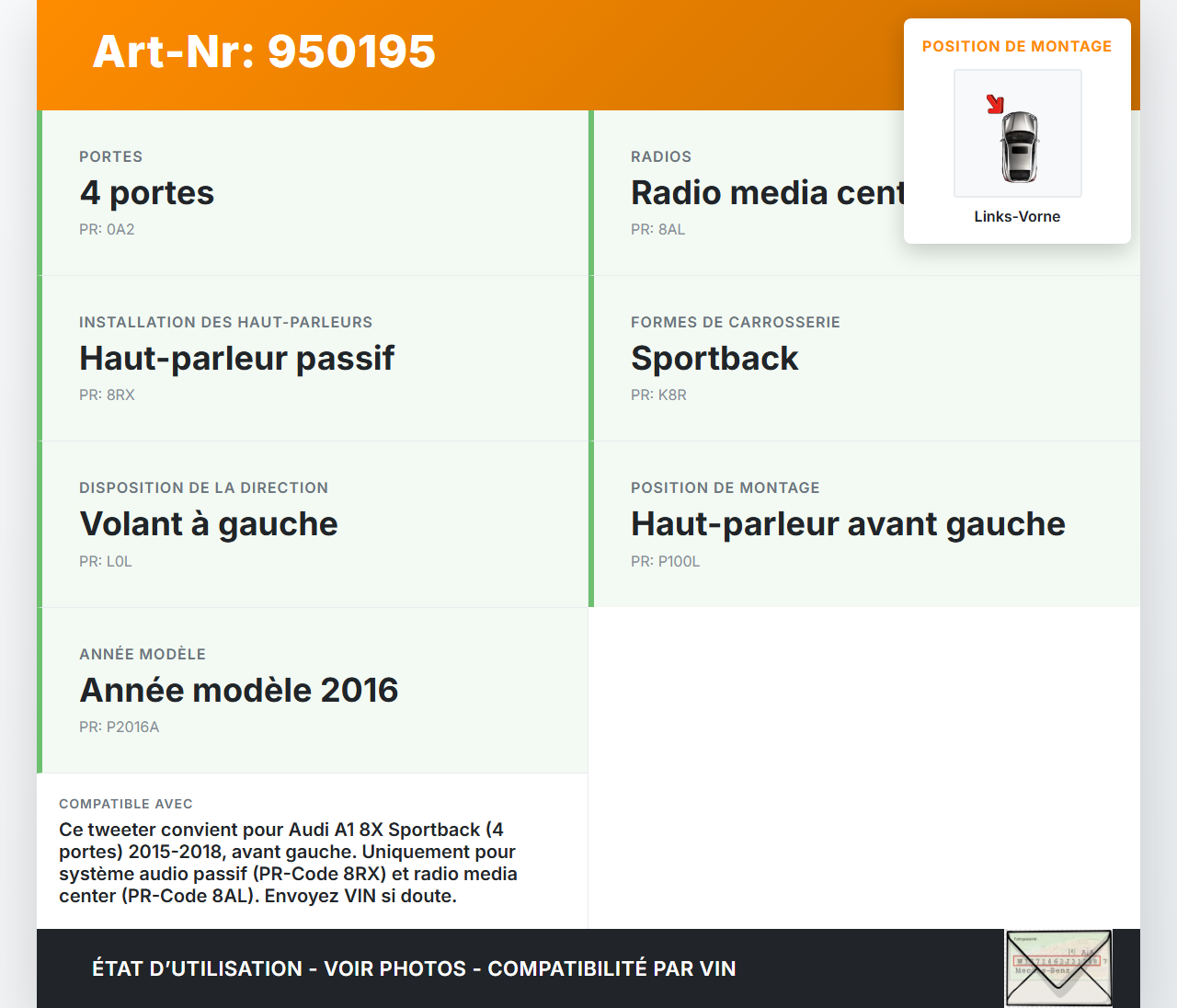Enable the Haut-parleur passif option
This screenshot has width=1177, height=1008.
(x=237, y=359)
